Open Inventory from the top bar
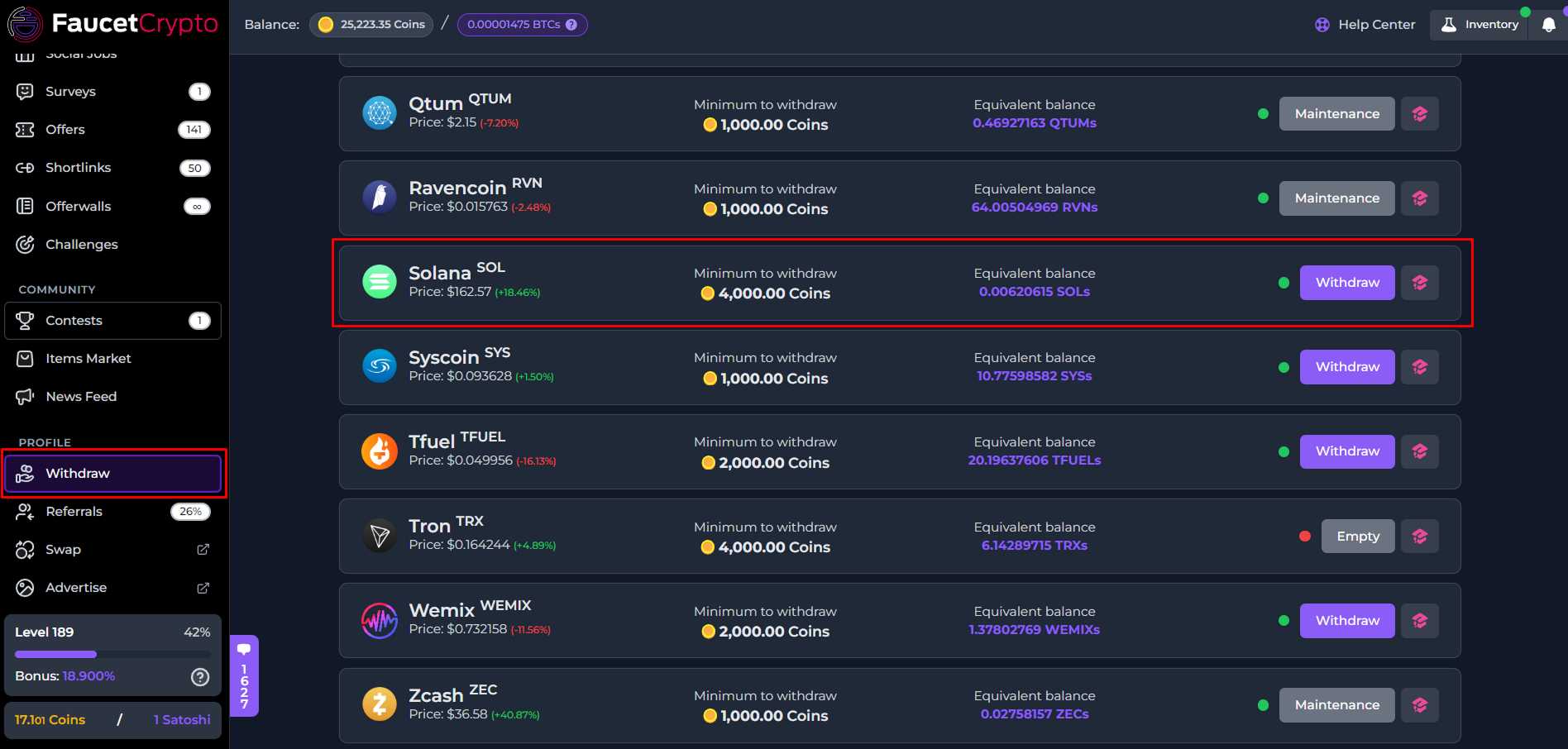Viewport: 1568px width, 749px height. [x=1479, y=25]
